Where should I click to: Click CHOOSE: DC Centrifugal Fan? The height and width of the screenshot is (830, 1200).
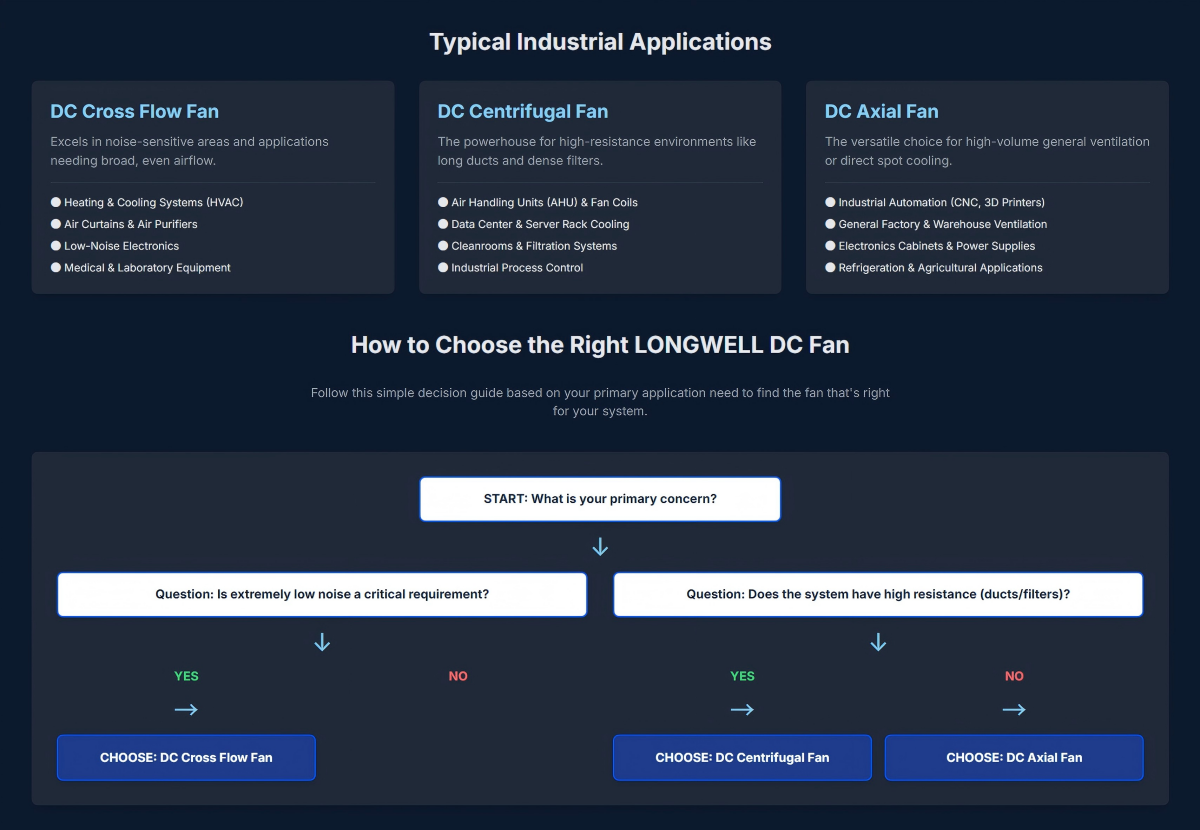pos(742,757)
